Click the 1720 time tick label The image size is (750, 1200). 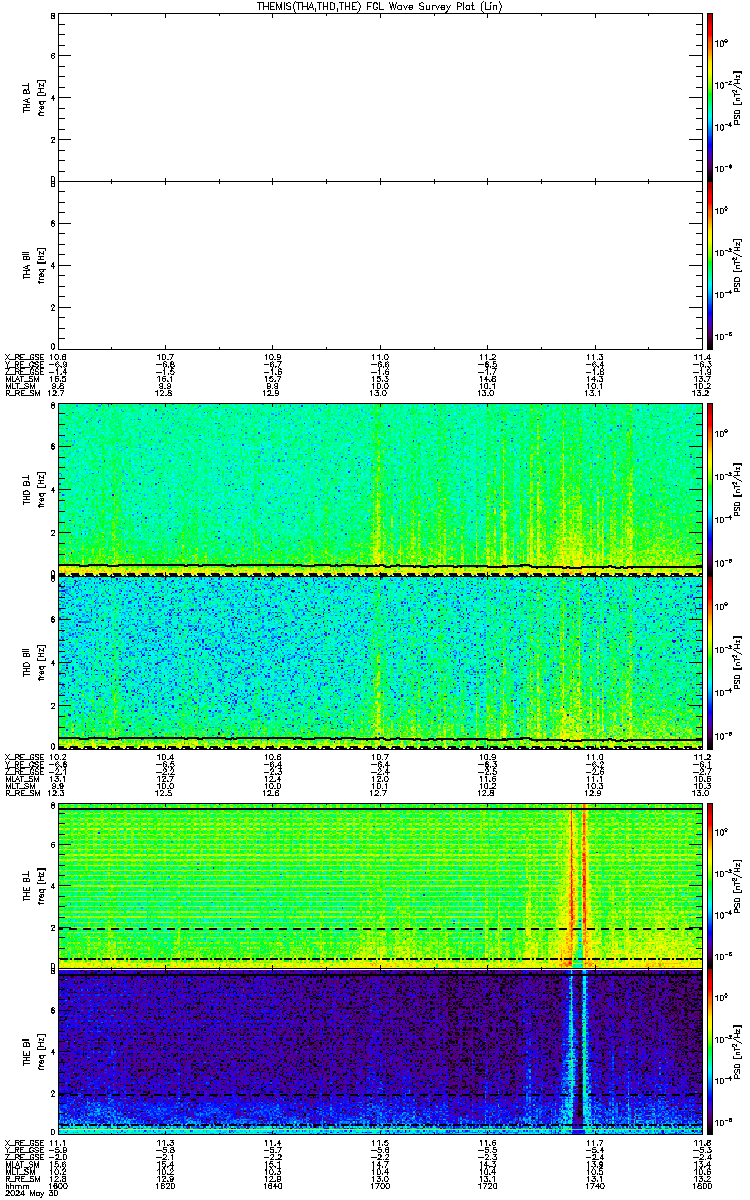click(488, 1186)
